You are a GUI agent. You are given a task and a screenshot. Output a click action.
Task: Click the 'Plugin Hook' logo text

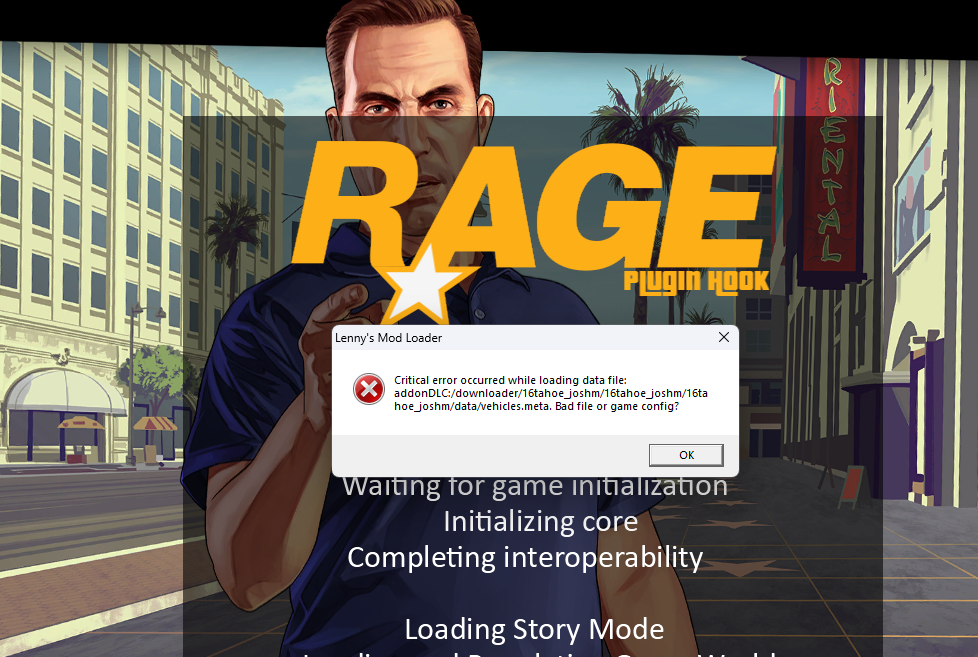[697, 282]
